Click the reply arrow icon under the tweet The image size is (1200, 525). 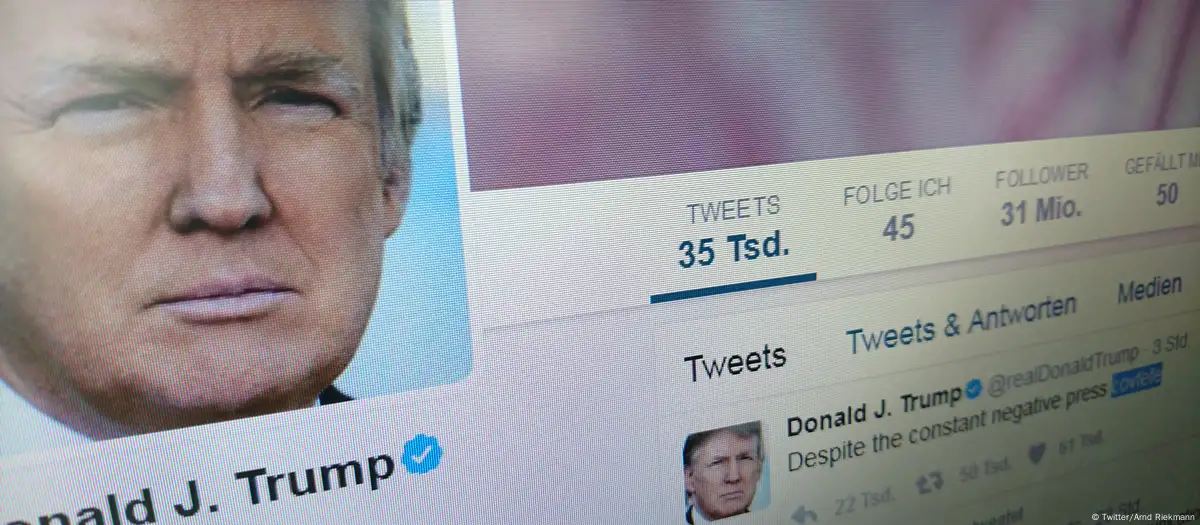803,513
